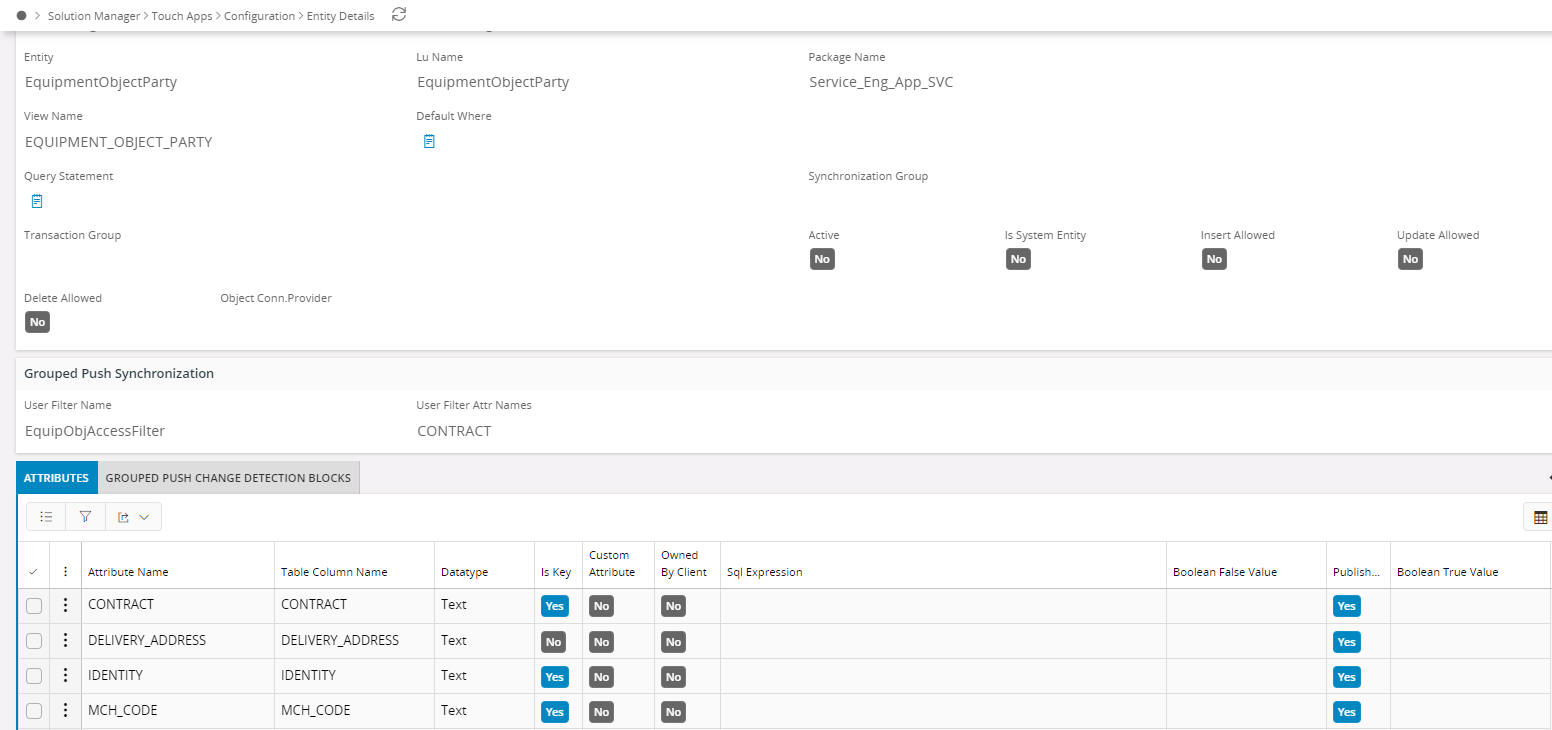Open the filter funnel in attributes toolbar
Image resolution: width=1552 pixels, height=730 pixels.
[85, 517]
